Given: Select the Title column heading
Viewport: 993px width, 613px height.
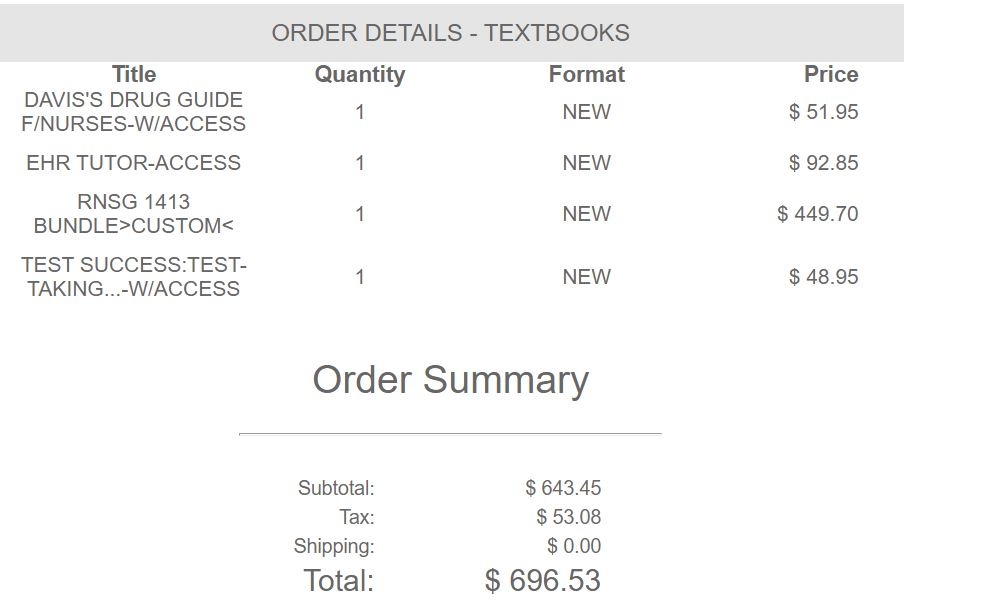Looking at the screenshot, I should [134, 74].
